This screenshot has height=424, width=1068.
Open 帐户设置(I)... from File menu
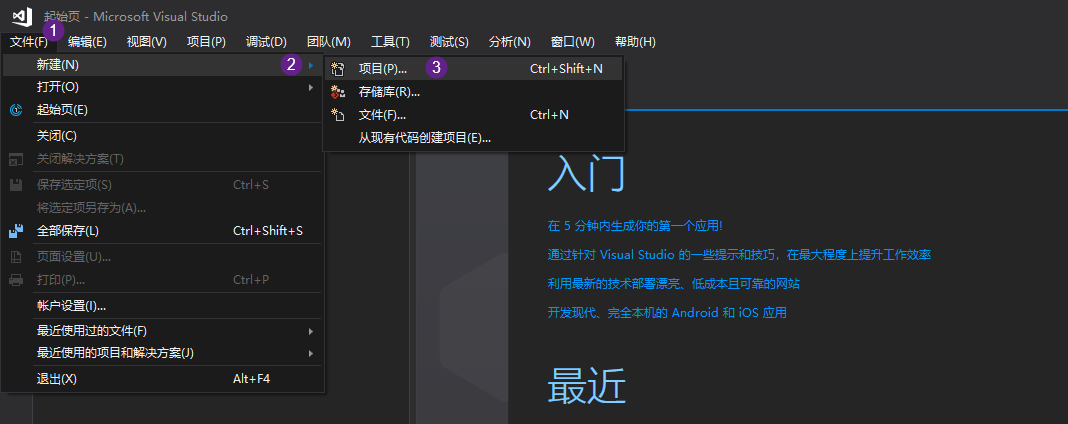163,306
